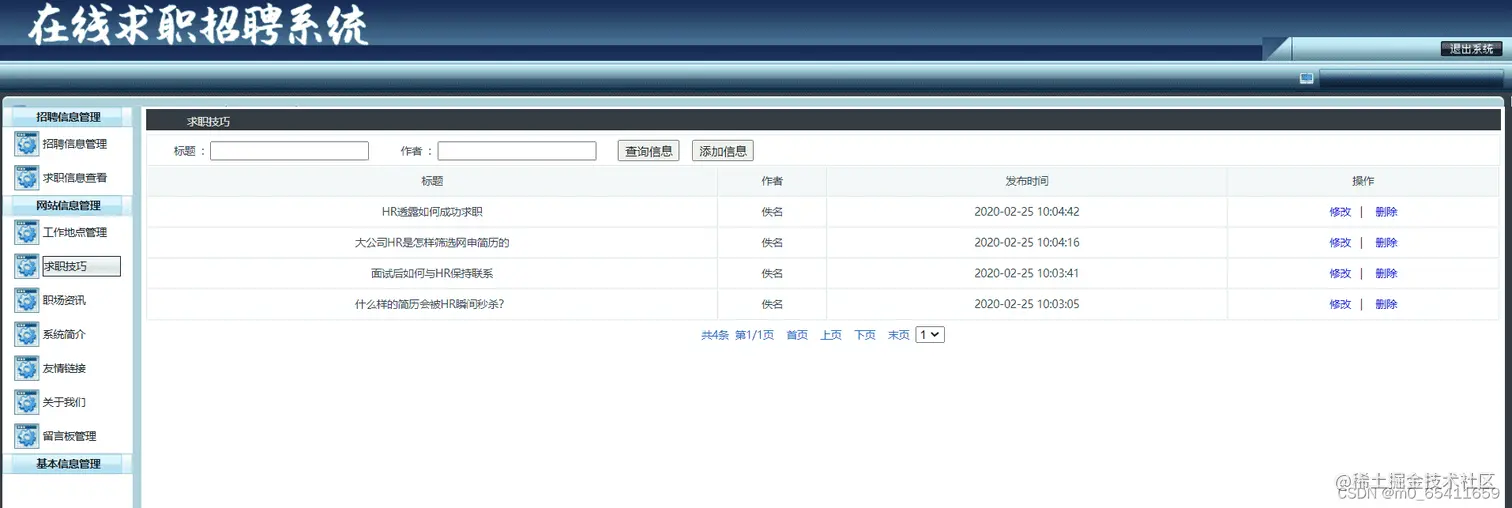The height and width of the screenshot is (508, 1512).
Task: Click the small monitor icon in header bar
Action: tap(1306, 78)
